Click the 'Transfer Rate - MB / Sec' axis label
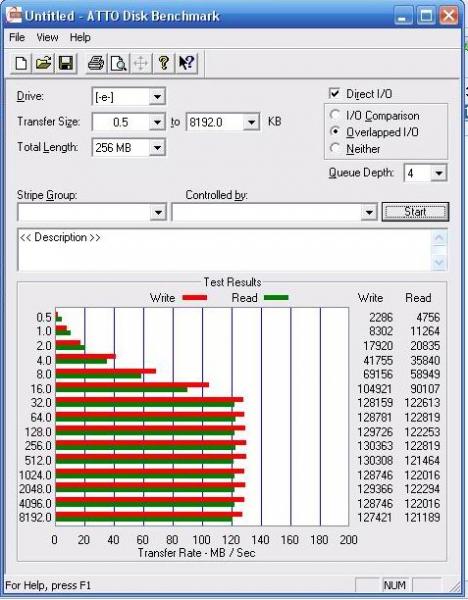The image size is (468, 600). click(196, 553)
